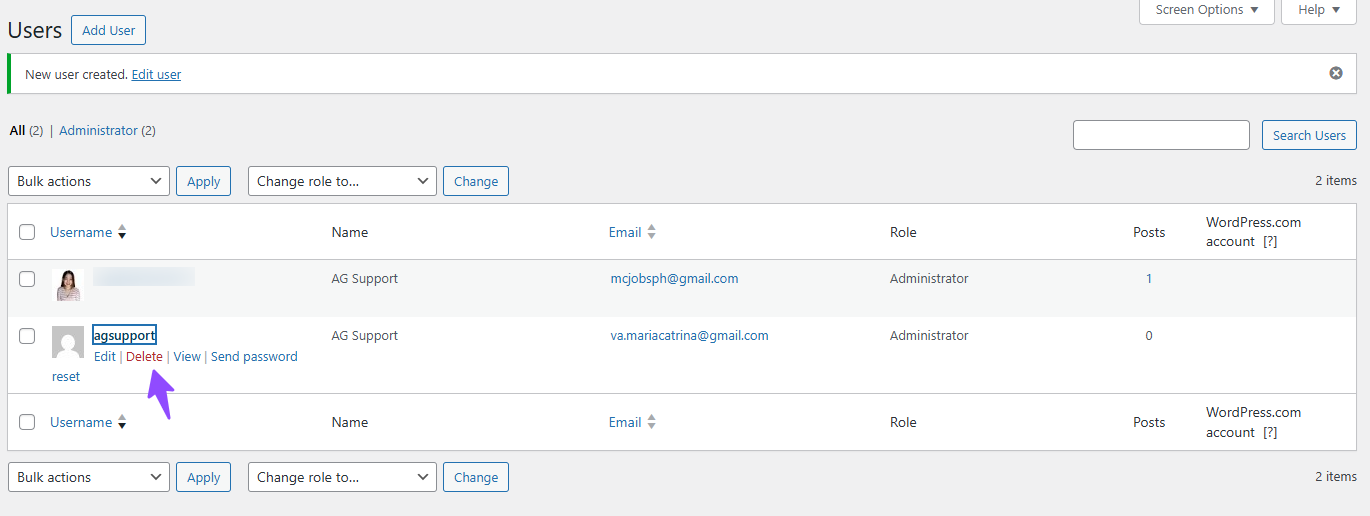Sort by Email using header sort arrows
The width and height of the screenshot is (1370, 516).
tap(651, 232)
